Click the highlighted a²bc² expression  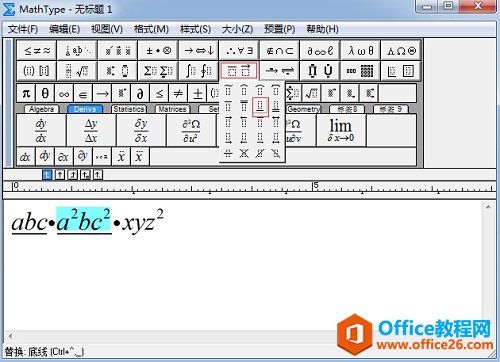pyautogui.click(x=83, y=220)
